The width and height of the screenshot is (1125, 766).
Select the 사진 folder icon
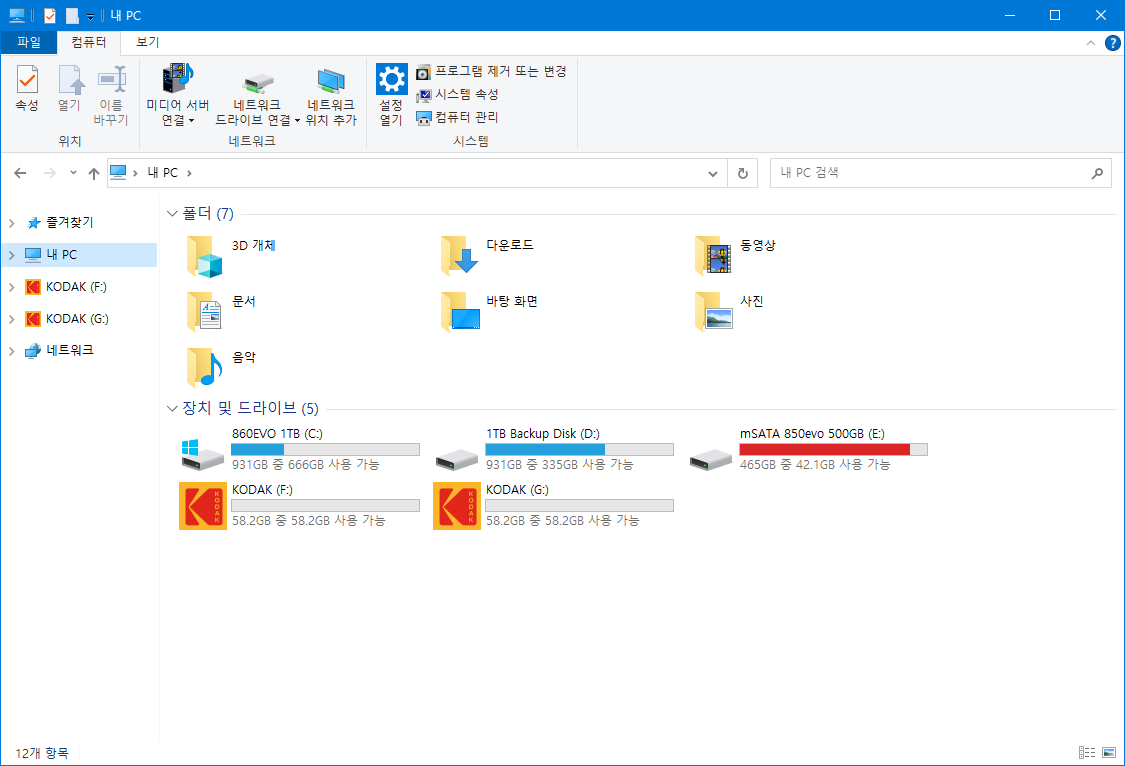tap(713, 312)
